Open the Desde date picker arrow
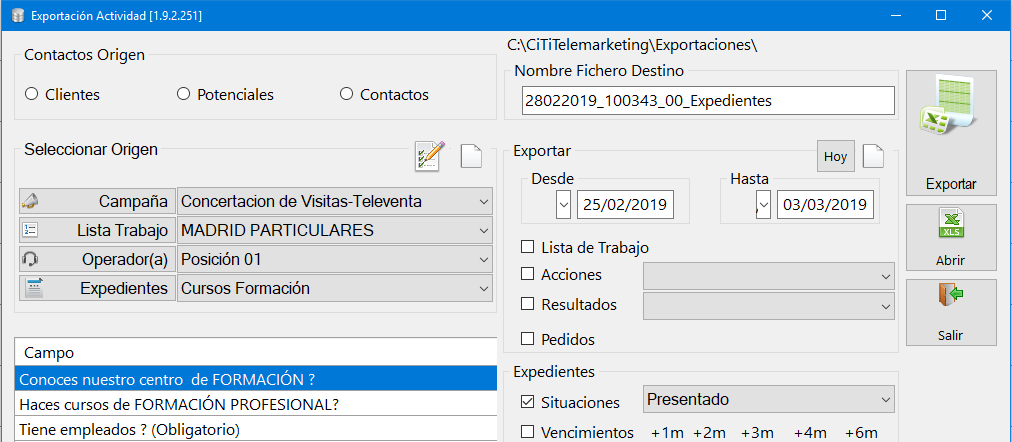 coord(563,205)
